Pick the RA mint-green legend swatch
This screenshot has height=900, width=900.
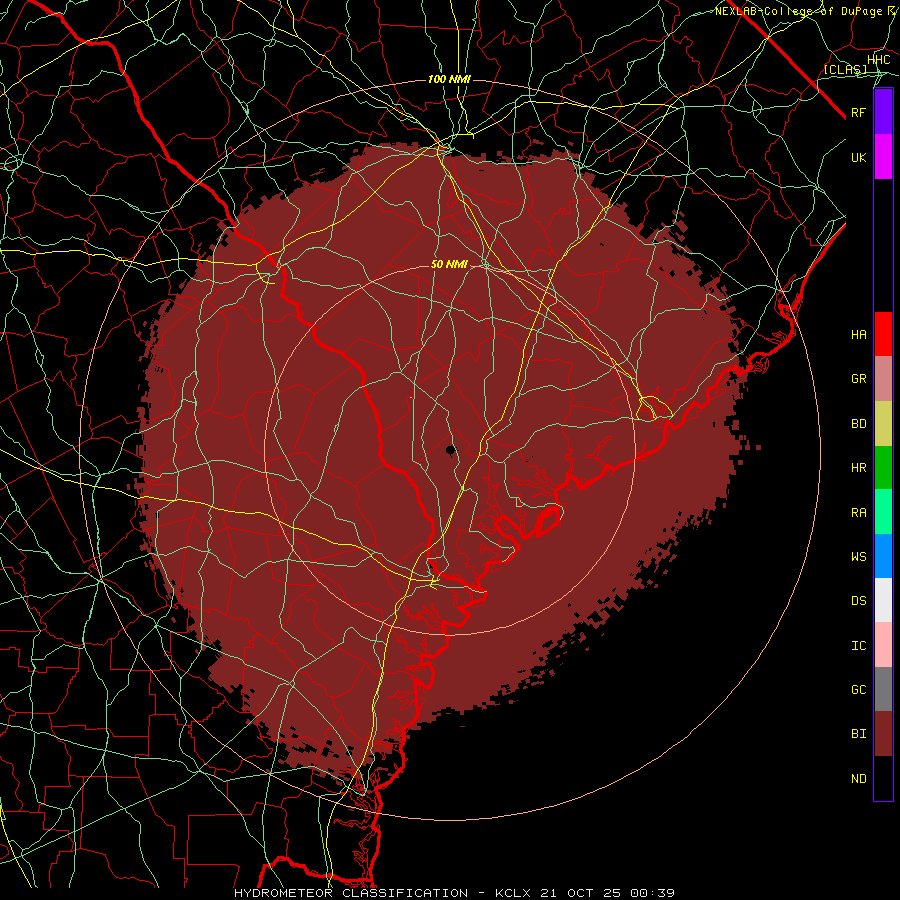883,512
